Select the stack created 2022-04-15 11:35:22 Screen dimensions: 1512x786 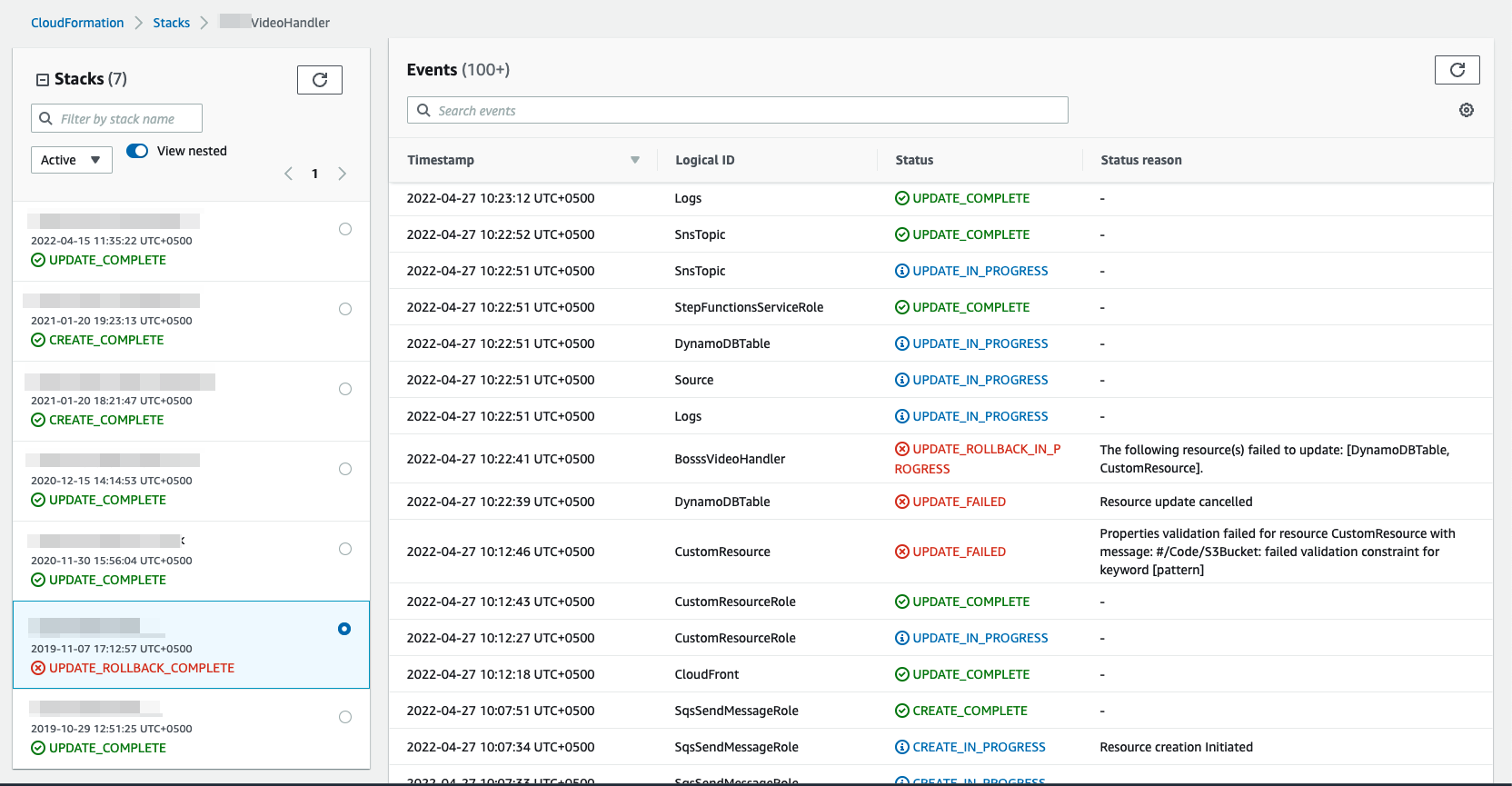point(345,229)
